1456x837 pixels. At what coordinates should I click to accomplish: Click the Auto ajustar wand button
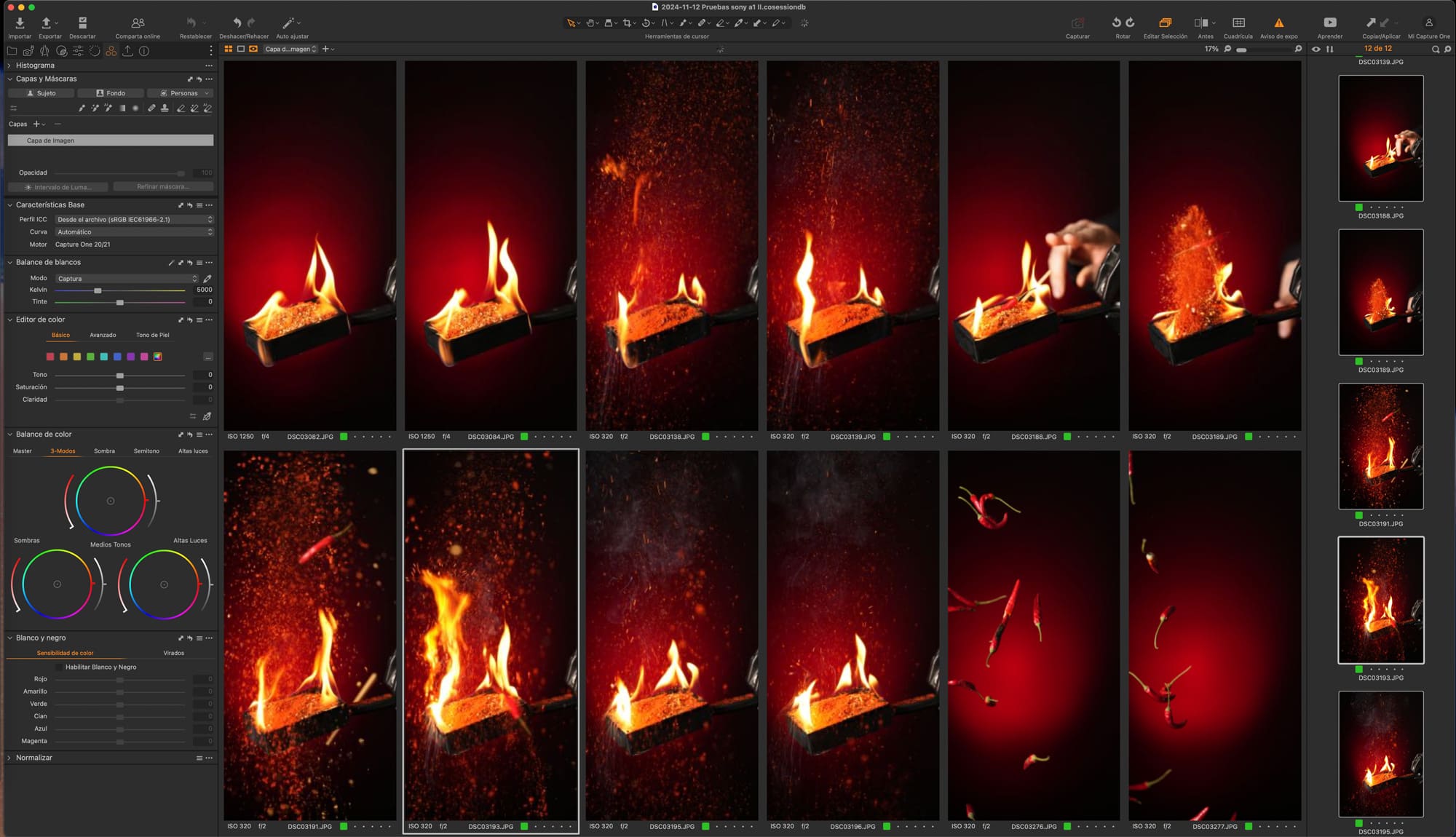[292, 28]
